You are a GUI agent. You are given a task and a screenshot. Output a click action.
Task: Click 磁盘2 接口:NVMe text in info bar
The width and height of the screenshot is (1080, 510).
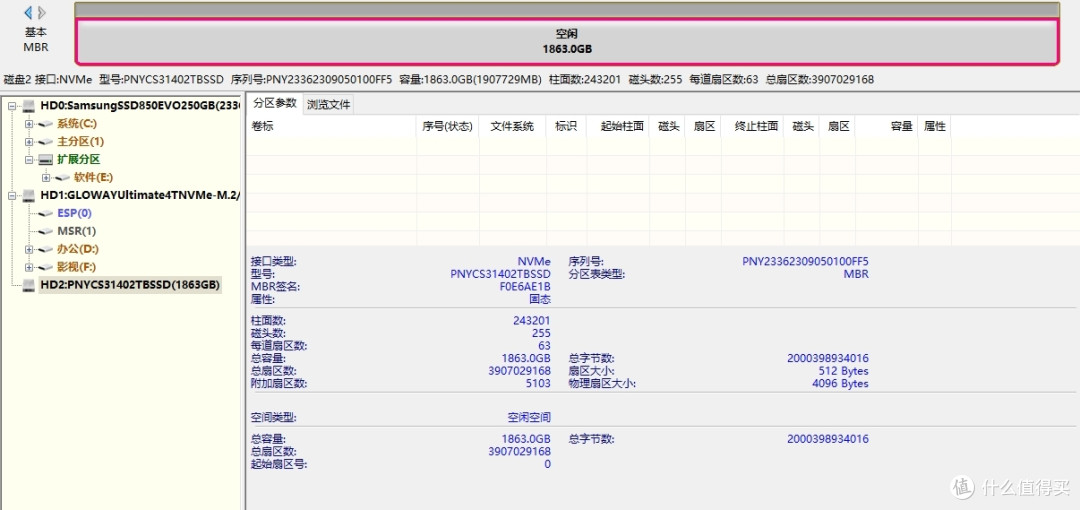point(48,80)
